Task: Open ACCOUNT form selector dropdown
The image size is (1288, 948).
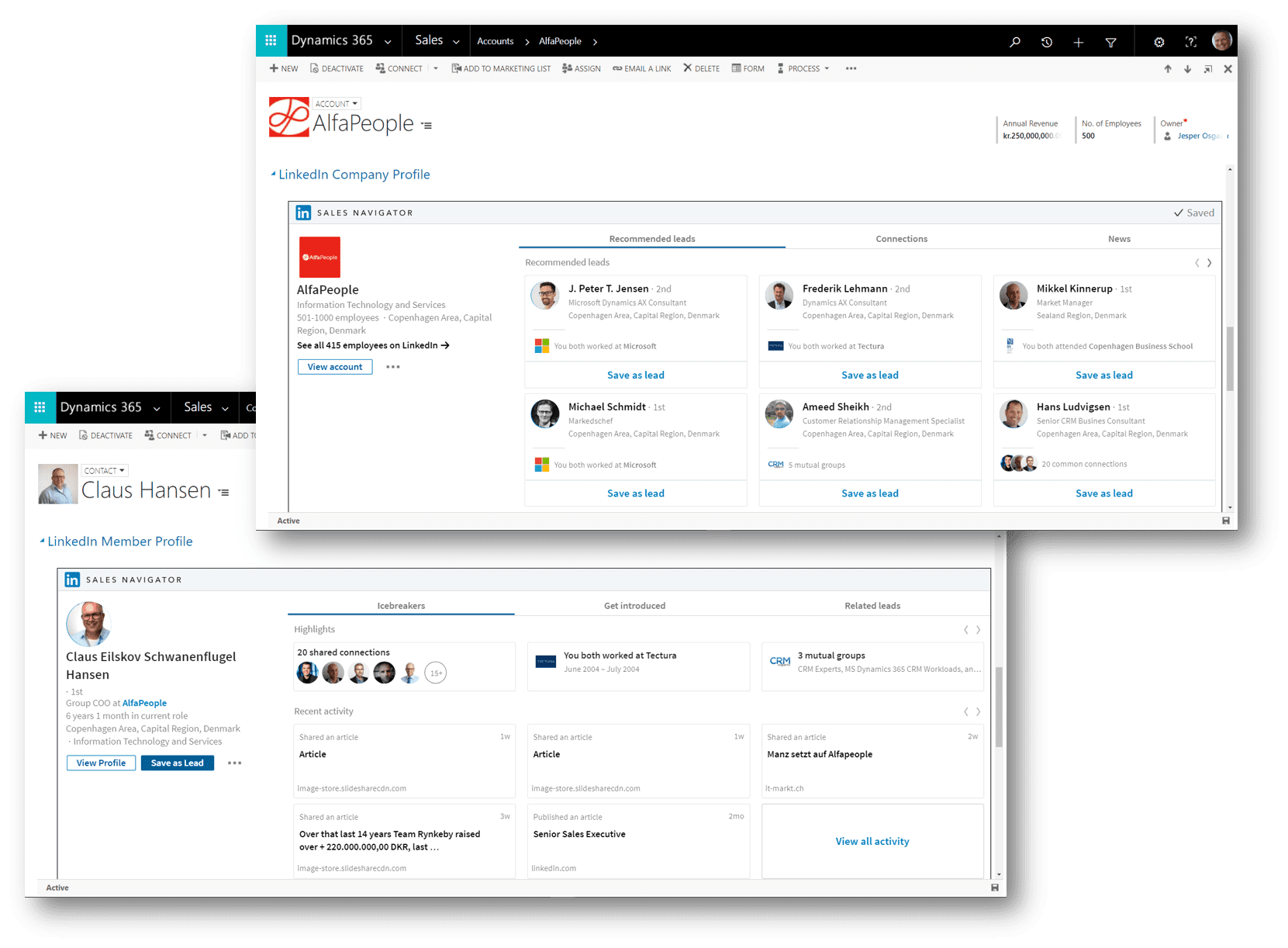Action: click(337, 103)
